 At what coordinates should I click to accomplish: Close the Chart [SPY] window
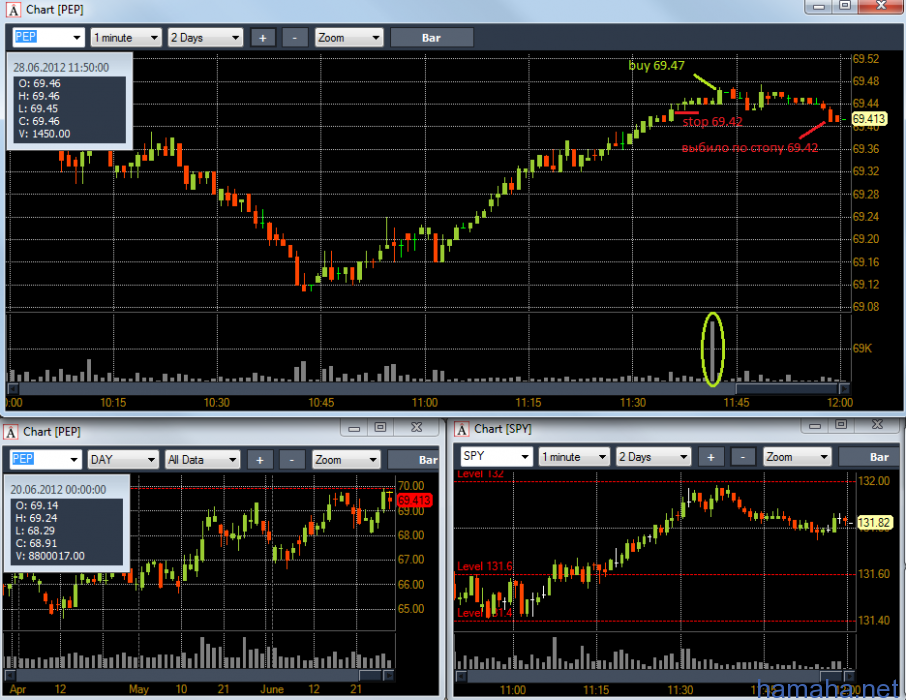click(877, 425)
